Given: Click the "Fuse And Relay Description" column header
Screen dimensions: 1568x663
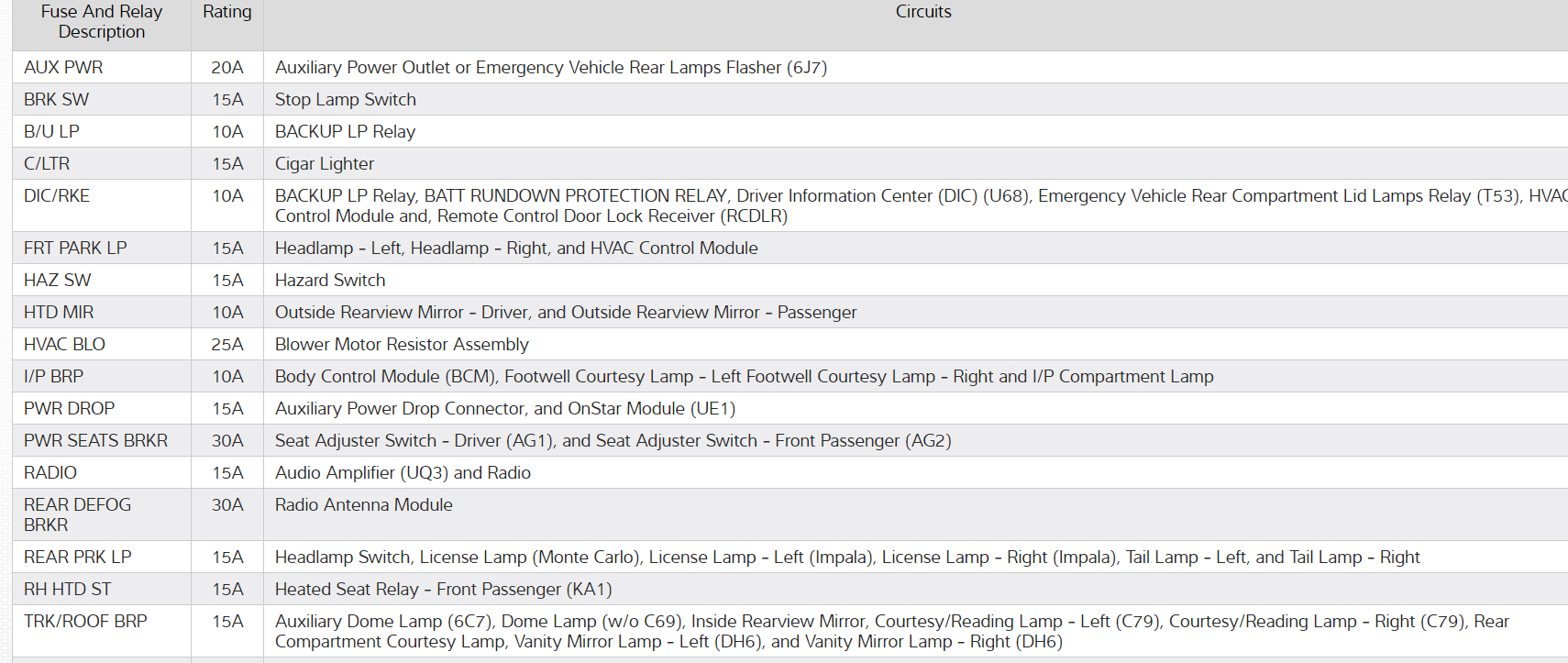Looking at the screenshot, I should (101, 22).
